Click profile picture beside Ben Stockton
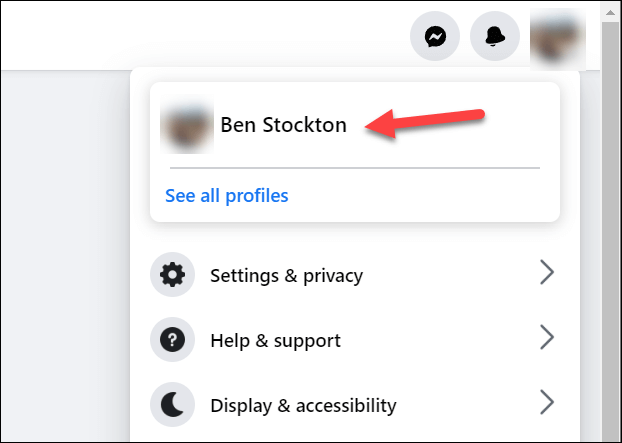622x443 pixels. (x=186, y=125)
